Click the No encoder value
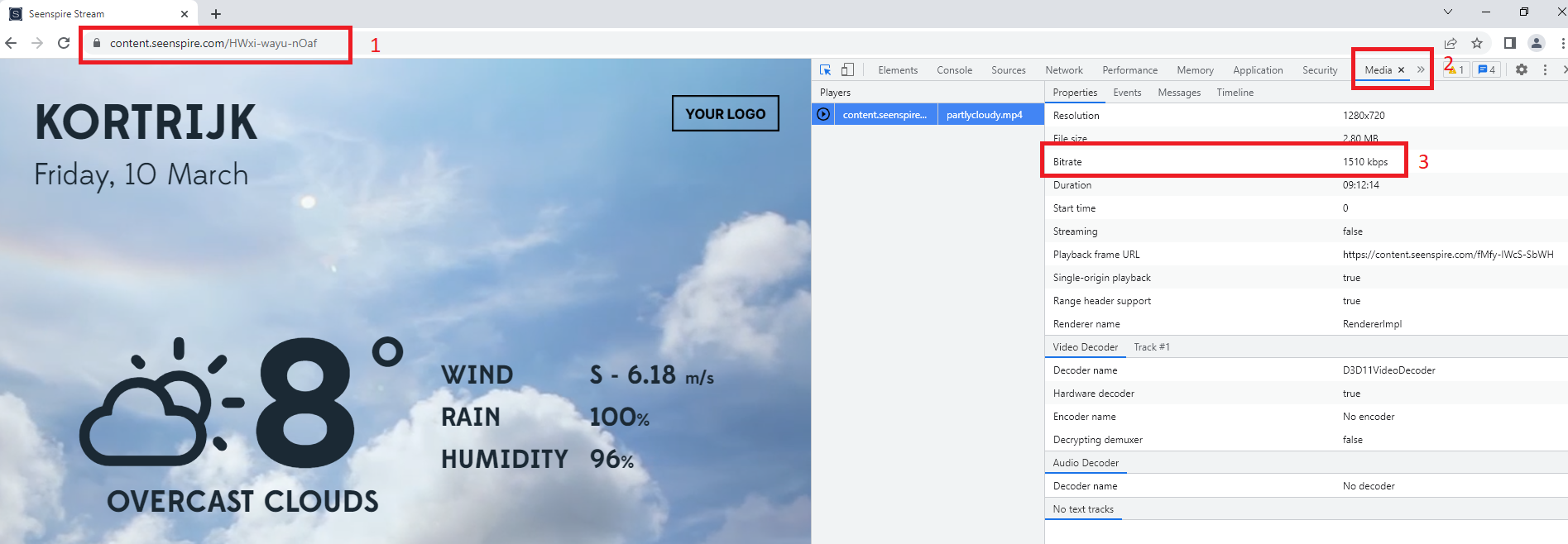The height and width of the screenshot is (544, 1568). (1369, 417)
